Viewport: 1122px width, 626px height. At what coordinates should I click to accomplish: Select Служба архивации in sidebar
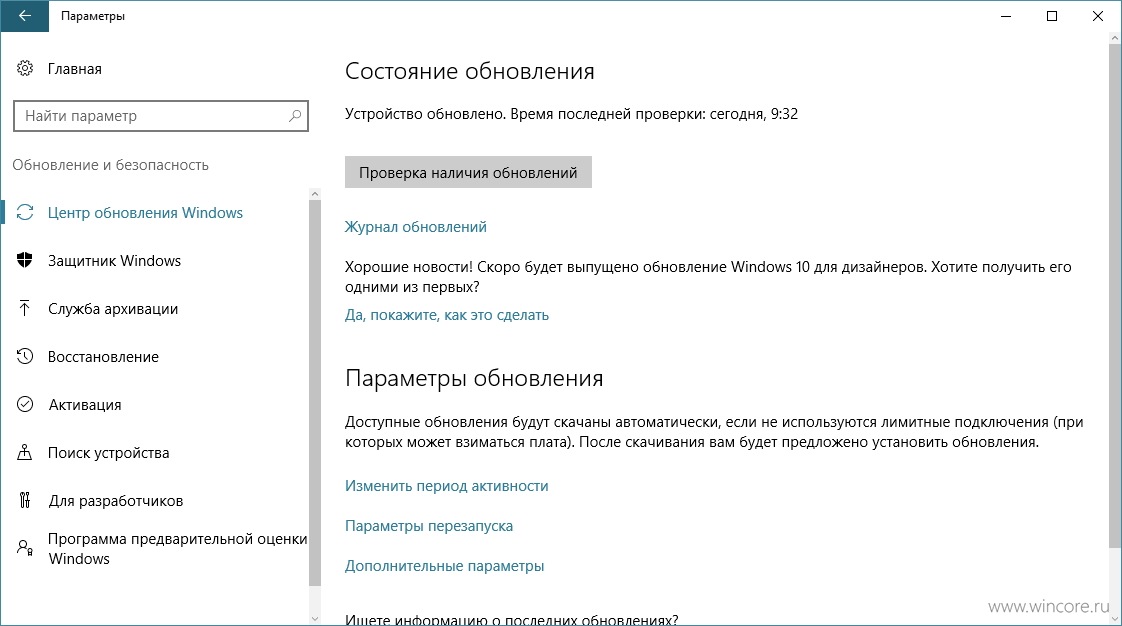pyautogui.click(x=113, y=308)
